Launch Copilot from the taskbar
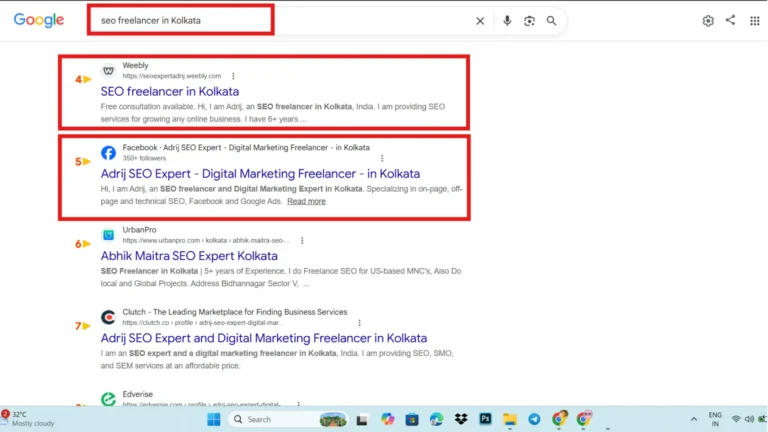Viewport: 768px width, 432px height. tap(387, 419)
